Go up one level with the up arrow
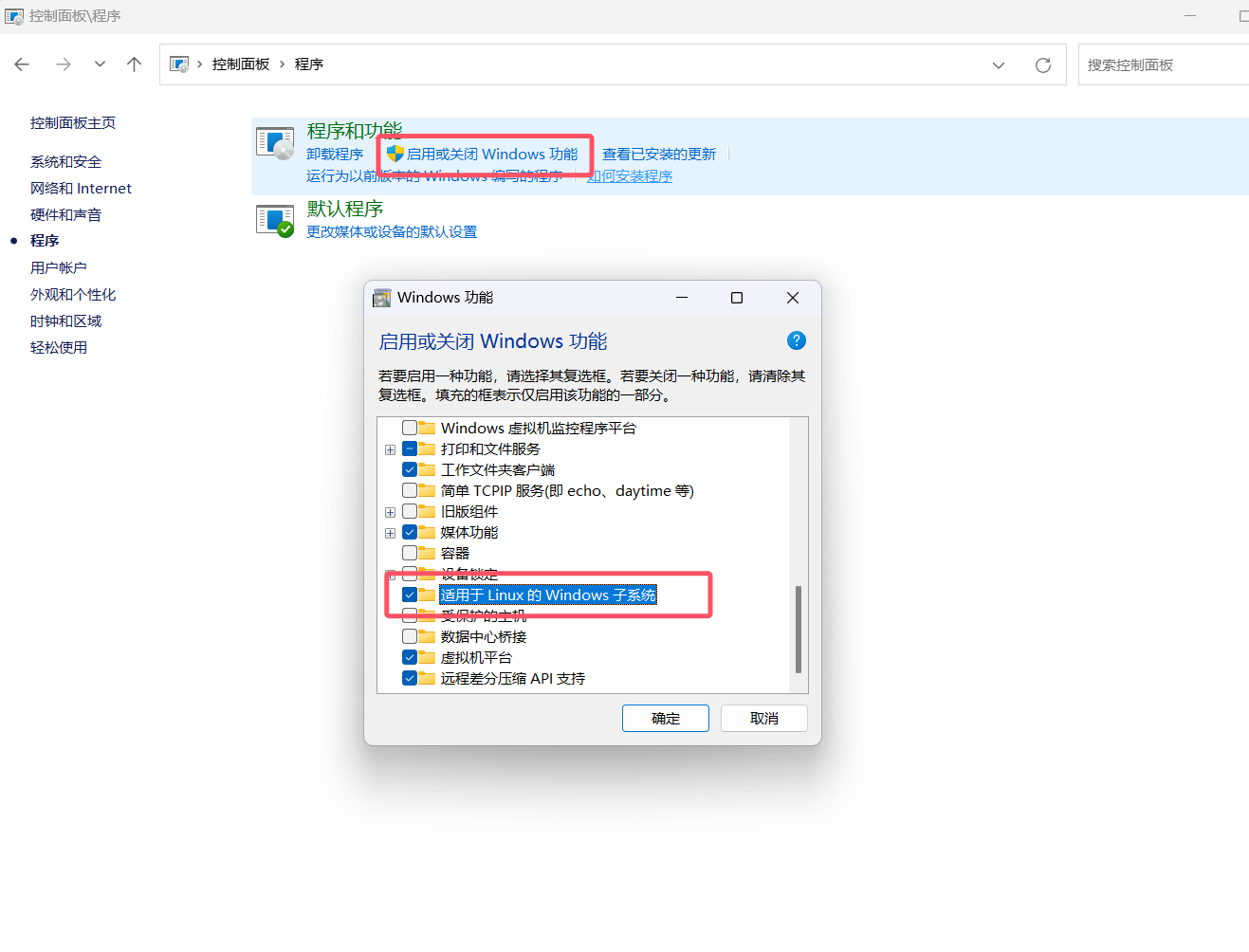Image resolution: width=1249 pixels, height=952 pixels. tap(134, 64)
